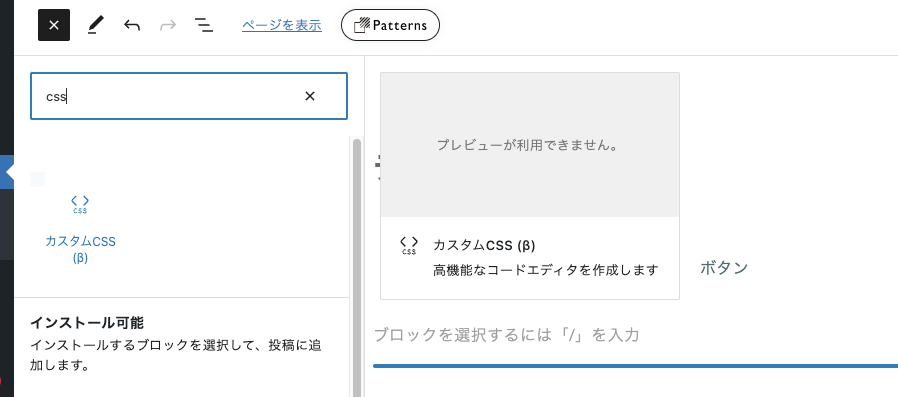The image size is (898, 397).
Task: Open the ページを表示 link
Action: (x=282, y=25)
